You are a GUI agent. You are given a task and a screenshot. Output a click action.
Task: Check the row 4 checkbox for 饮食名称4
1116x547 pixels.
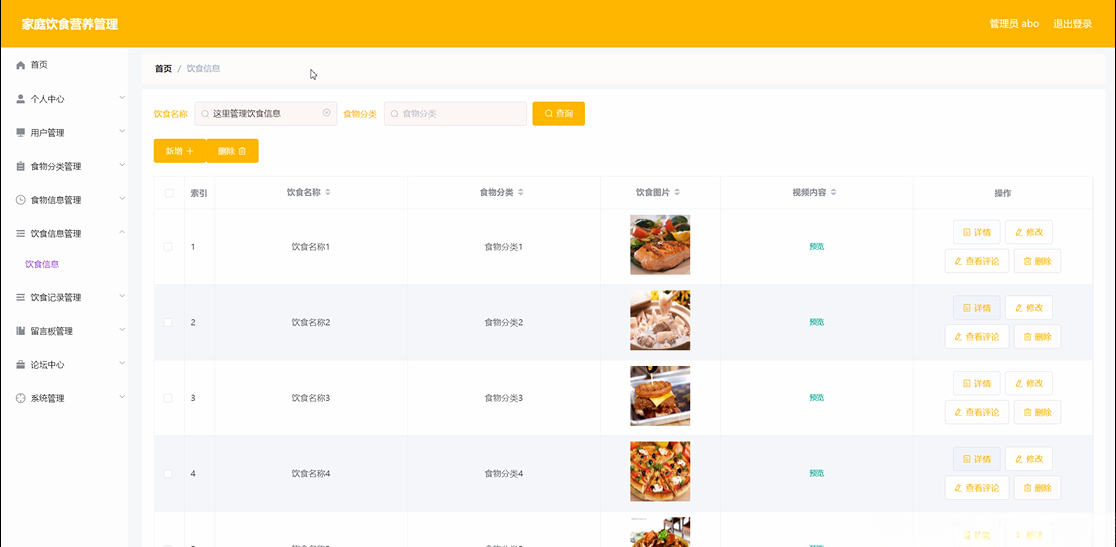168,474
